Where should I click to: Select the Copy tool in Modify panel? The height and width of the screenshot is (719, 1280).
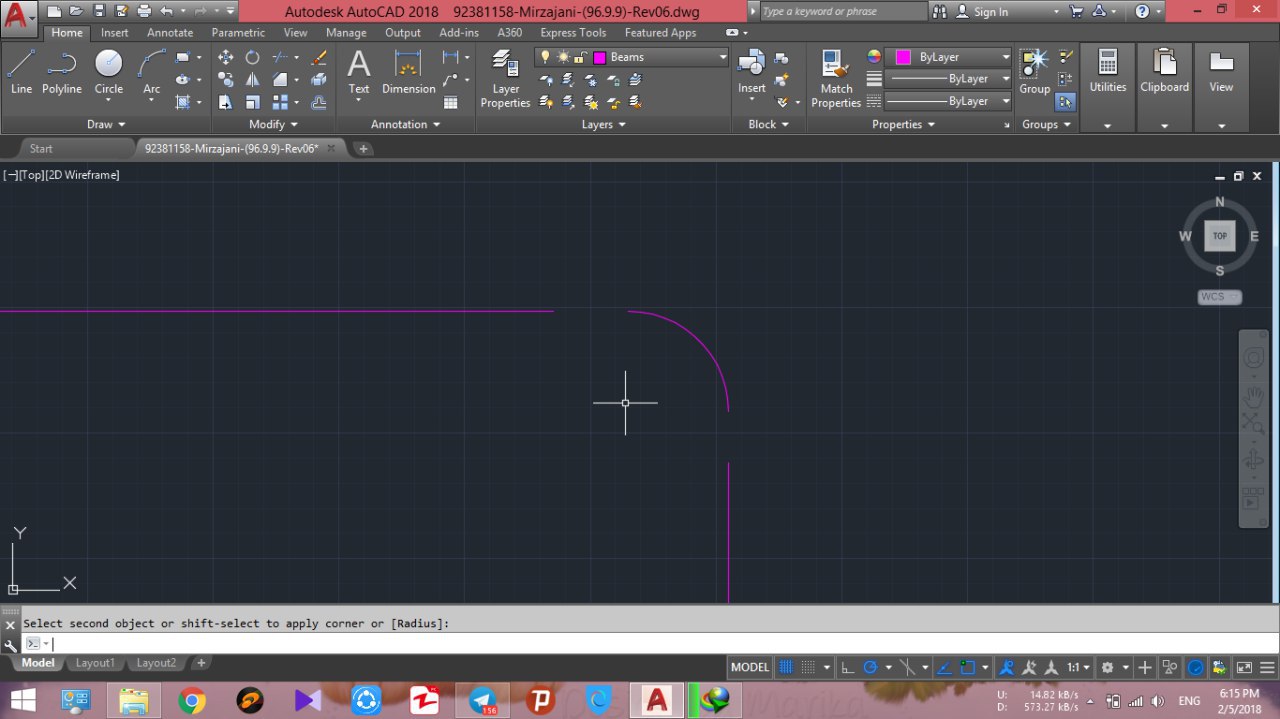(x=226, y=79)
